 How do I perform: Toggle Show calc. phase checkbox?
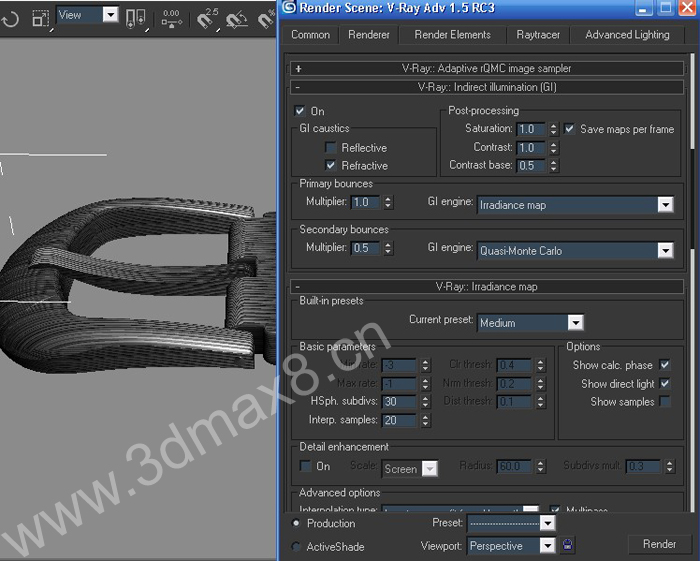[665, 365]
